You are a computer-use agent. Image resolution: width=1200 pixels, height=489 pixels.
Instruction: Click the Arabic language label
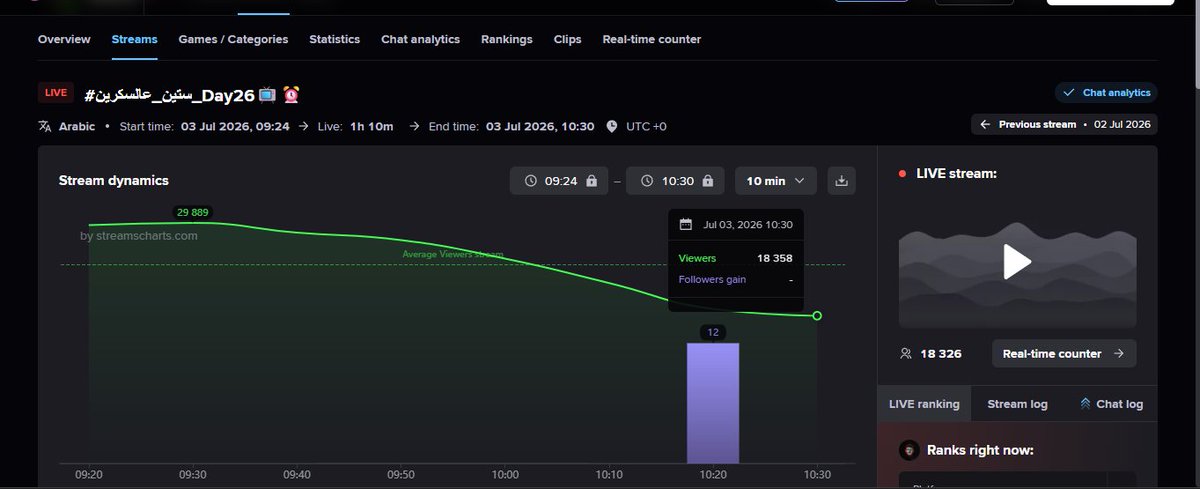tap(77, 127)
